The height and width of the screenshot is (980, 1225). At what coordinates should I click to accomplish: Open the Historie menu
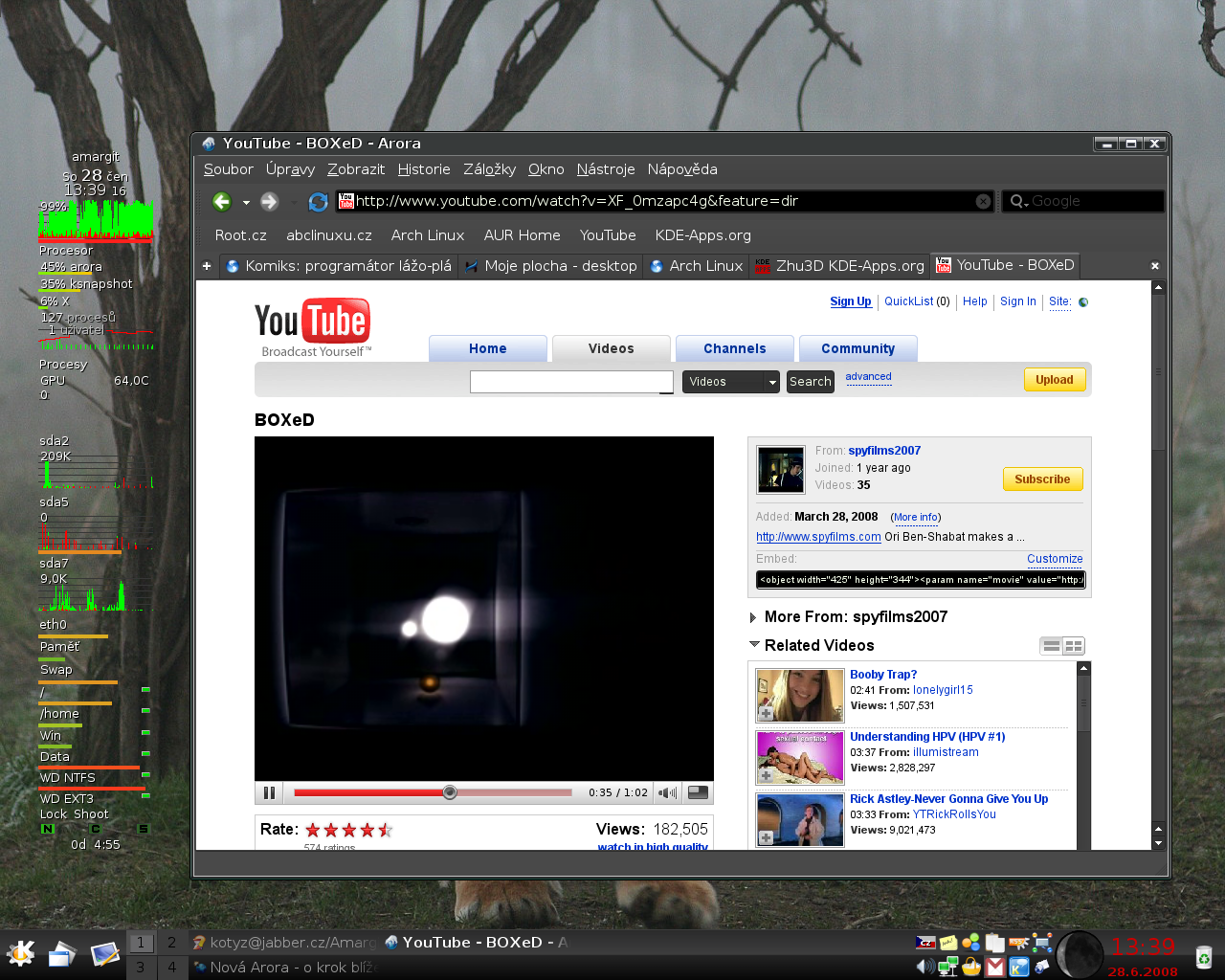tap(424, 169)
